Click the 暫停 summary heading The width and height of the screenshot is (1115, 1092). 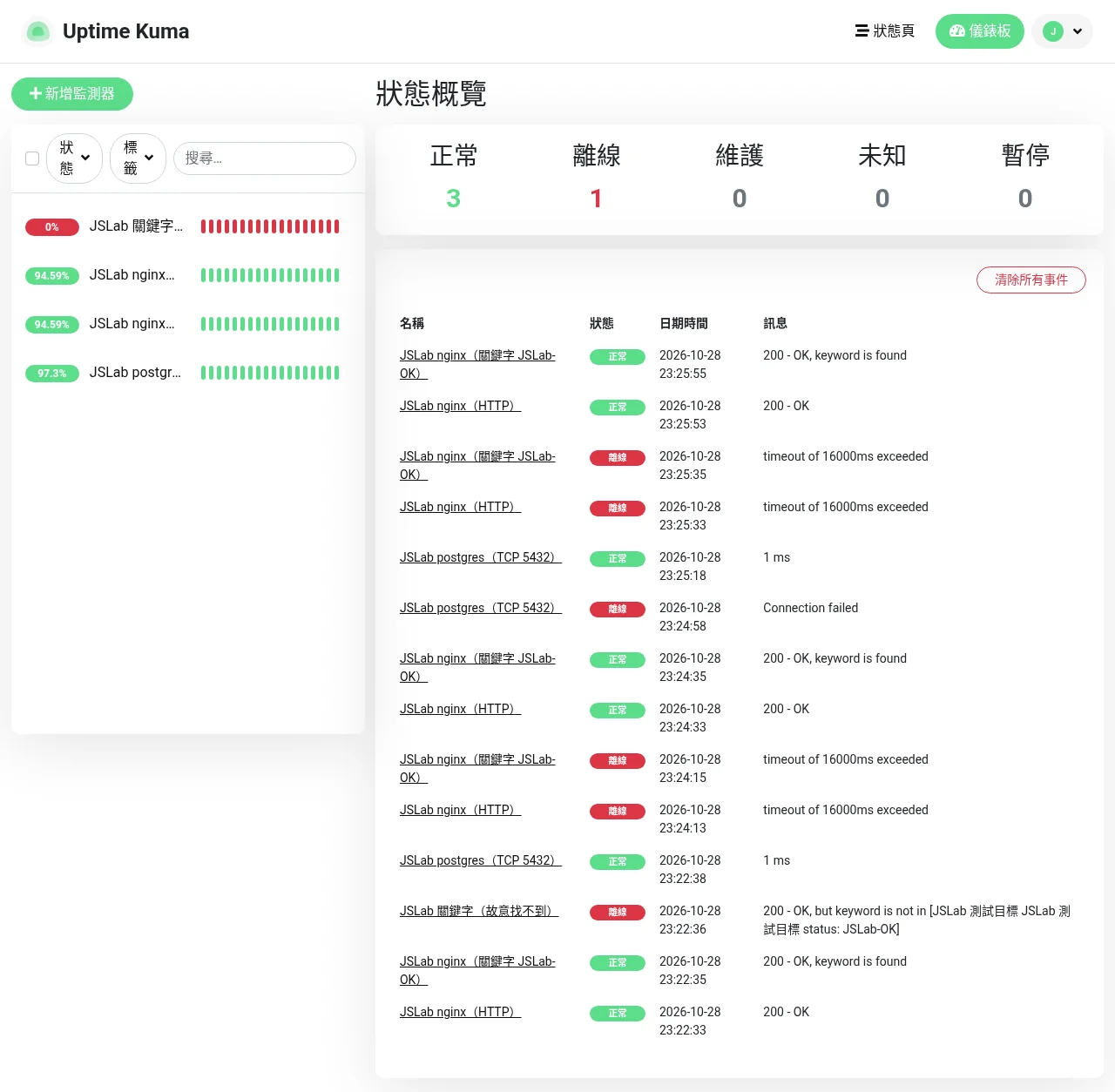(x=1025, y=156)
